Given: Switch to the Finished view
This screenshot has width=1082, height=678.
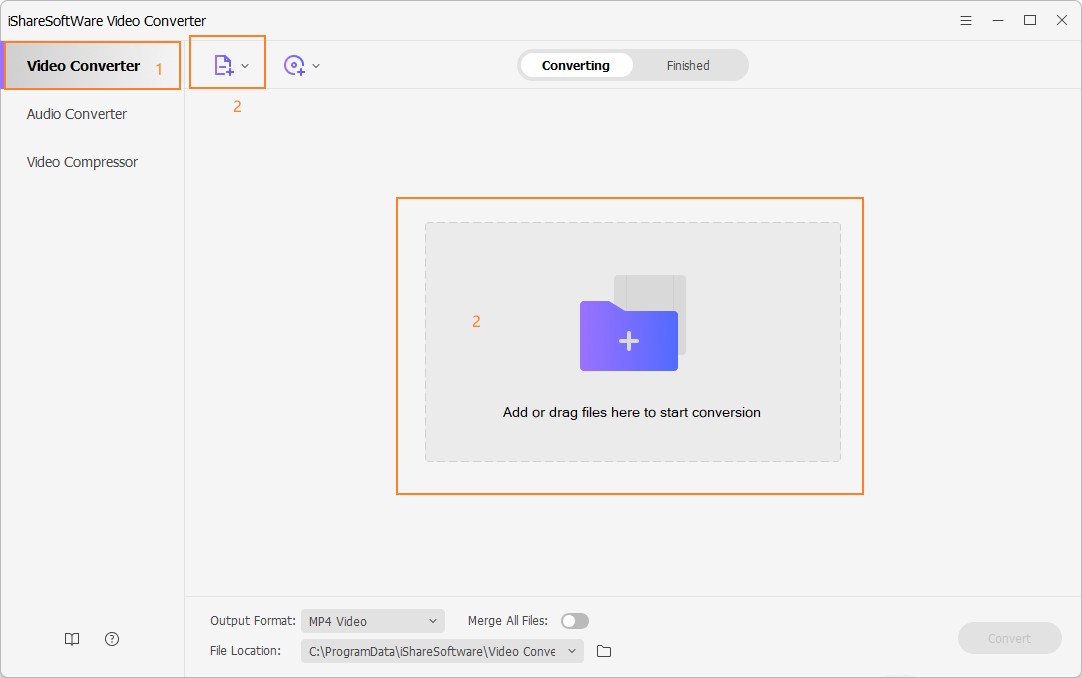Looking at the screenshot, I should click(688, 65).
